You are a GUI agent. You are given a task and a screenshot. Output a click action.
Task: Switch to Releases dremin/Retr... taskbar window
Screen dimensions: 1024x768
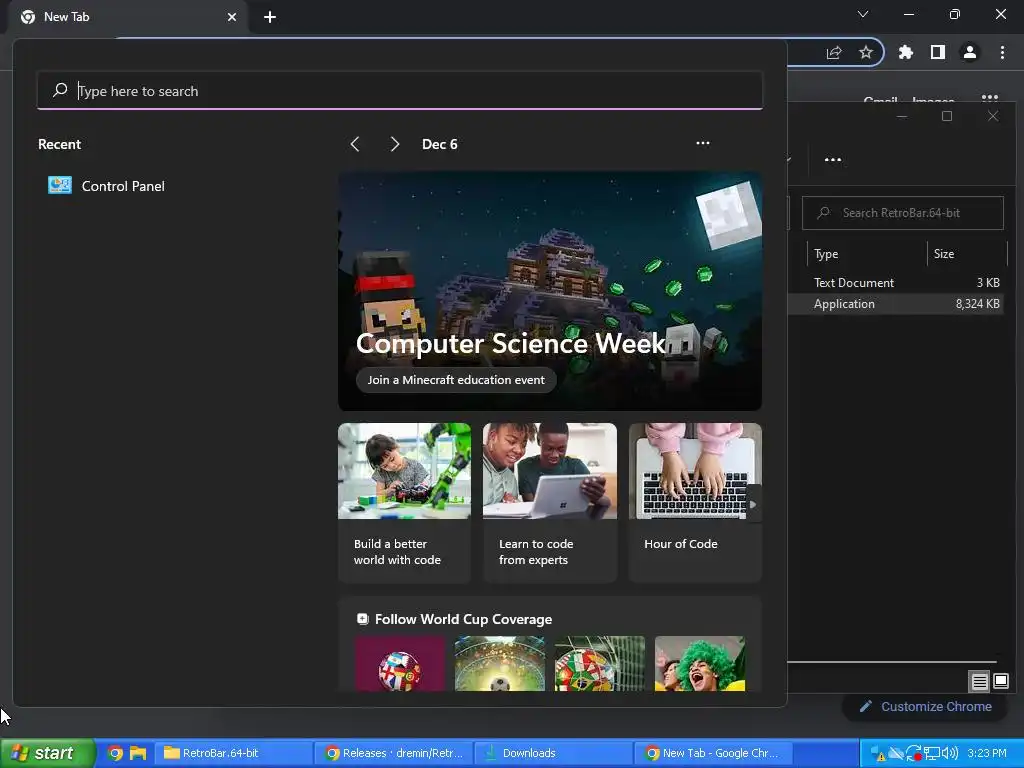(393, 753)
